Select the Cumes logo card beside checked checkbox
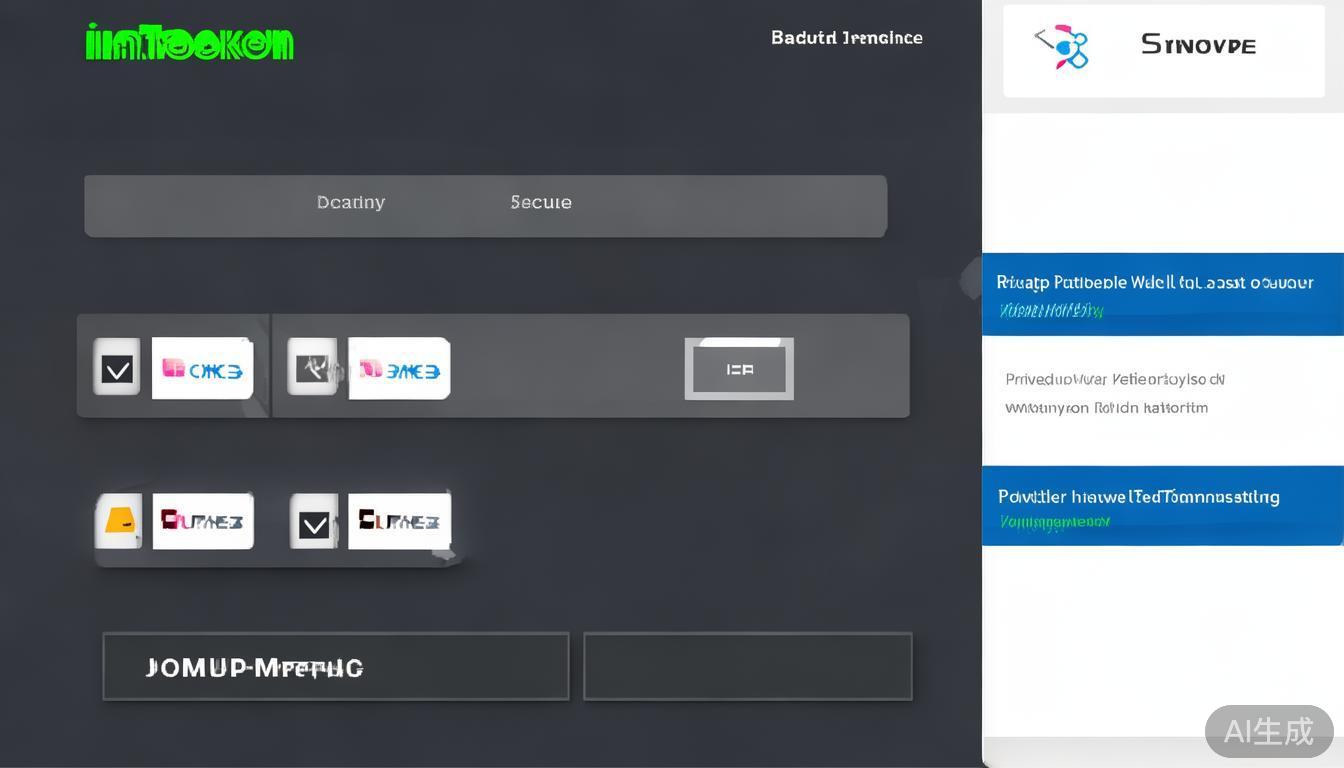 coord(399,521)
